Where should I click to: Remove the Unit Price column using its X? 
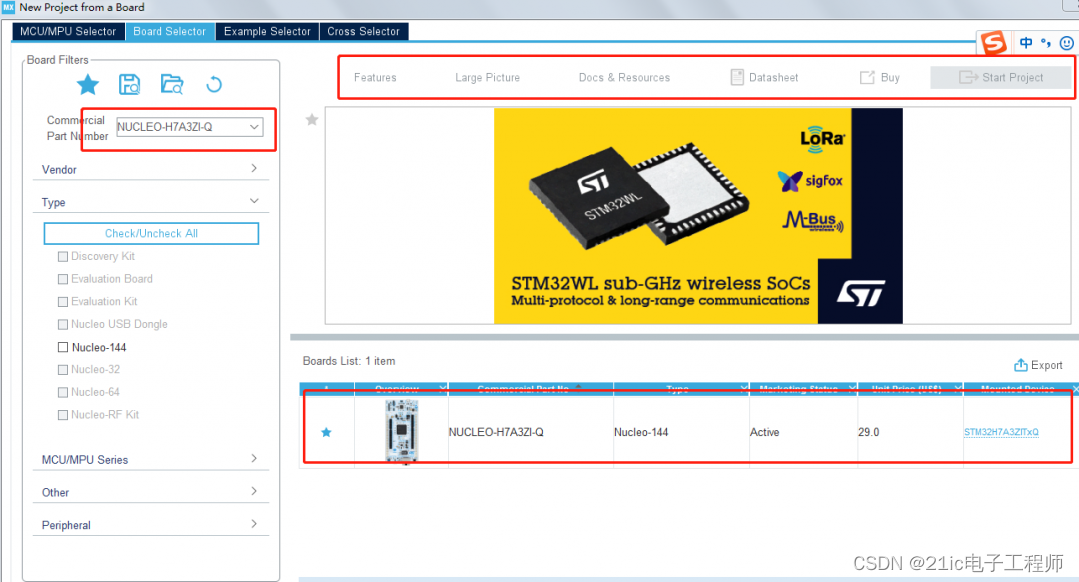(x=958, y=389)
